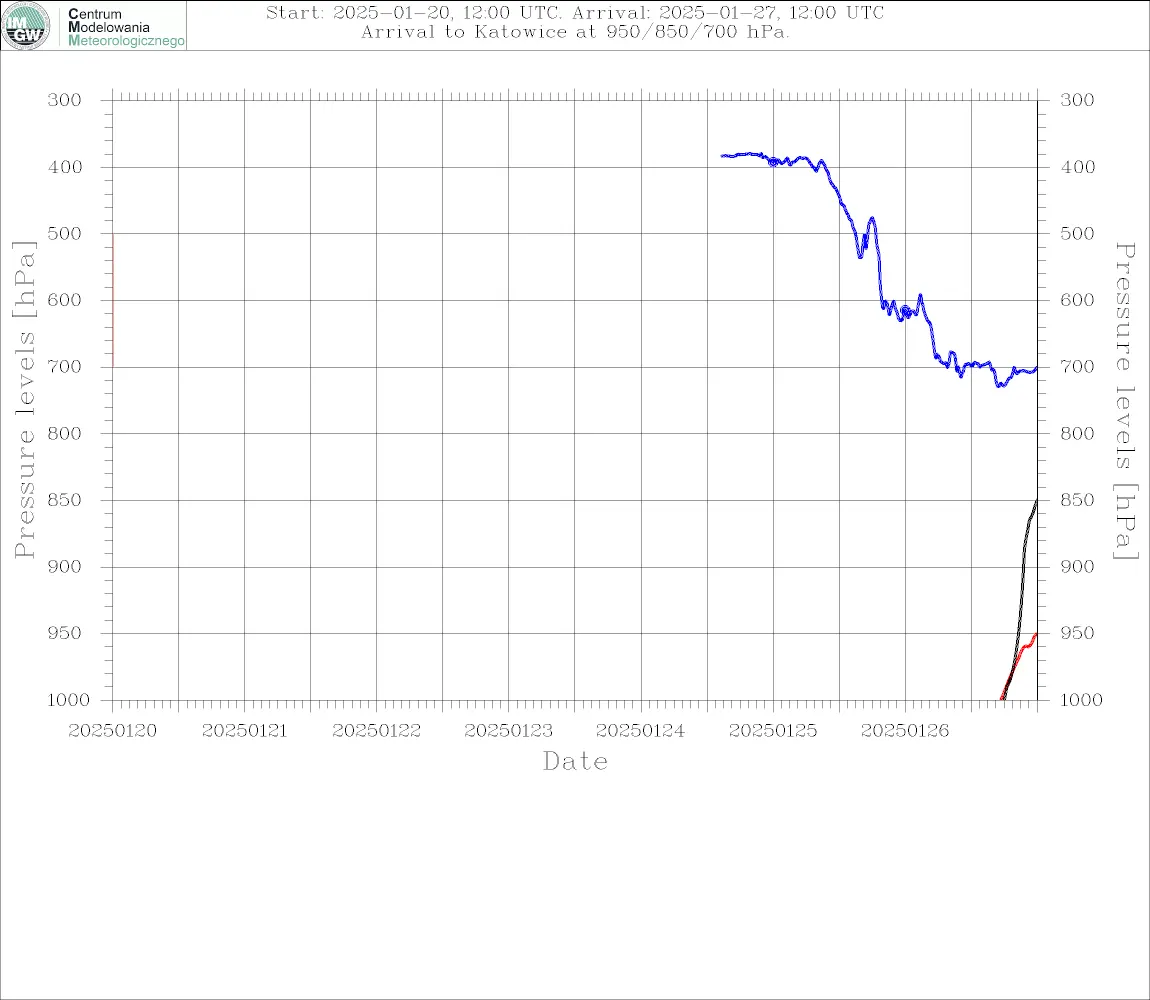Click the left axis 950 label
The width and height of the screenshot is (1150, 1000).
(65, 632)
